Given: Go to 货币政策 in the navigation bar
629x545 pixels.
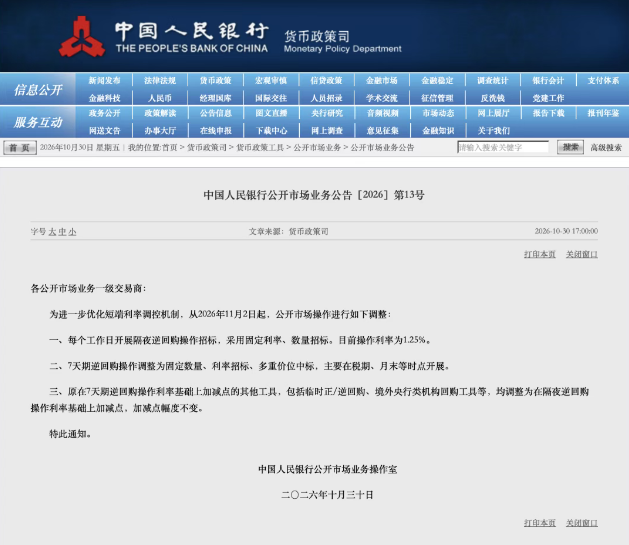Looking at the screenshot, I should coord(215,81).
